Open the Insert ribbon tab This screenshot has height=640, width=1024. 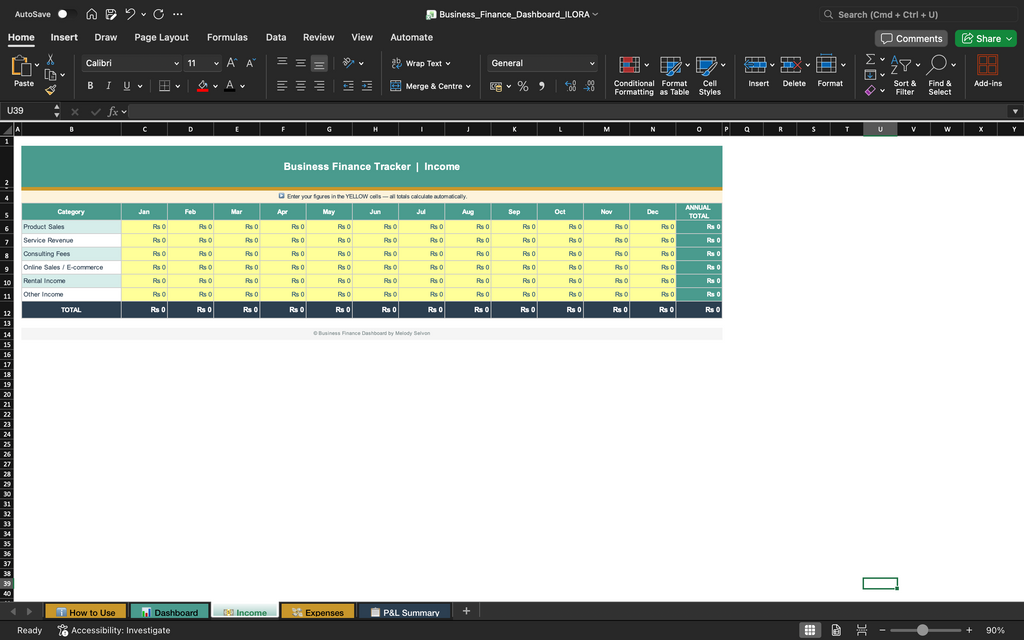click(x=64, y=37)
